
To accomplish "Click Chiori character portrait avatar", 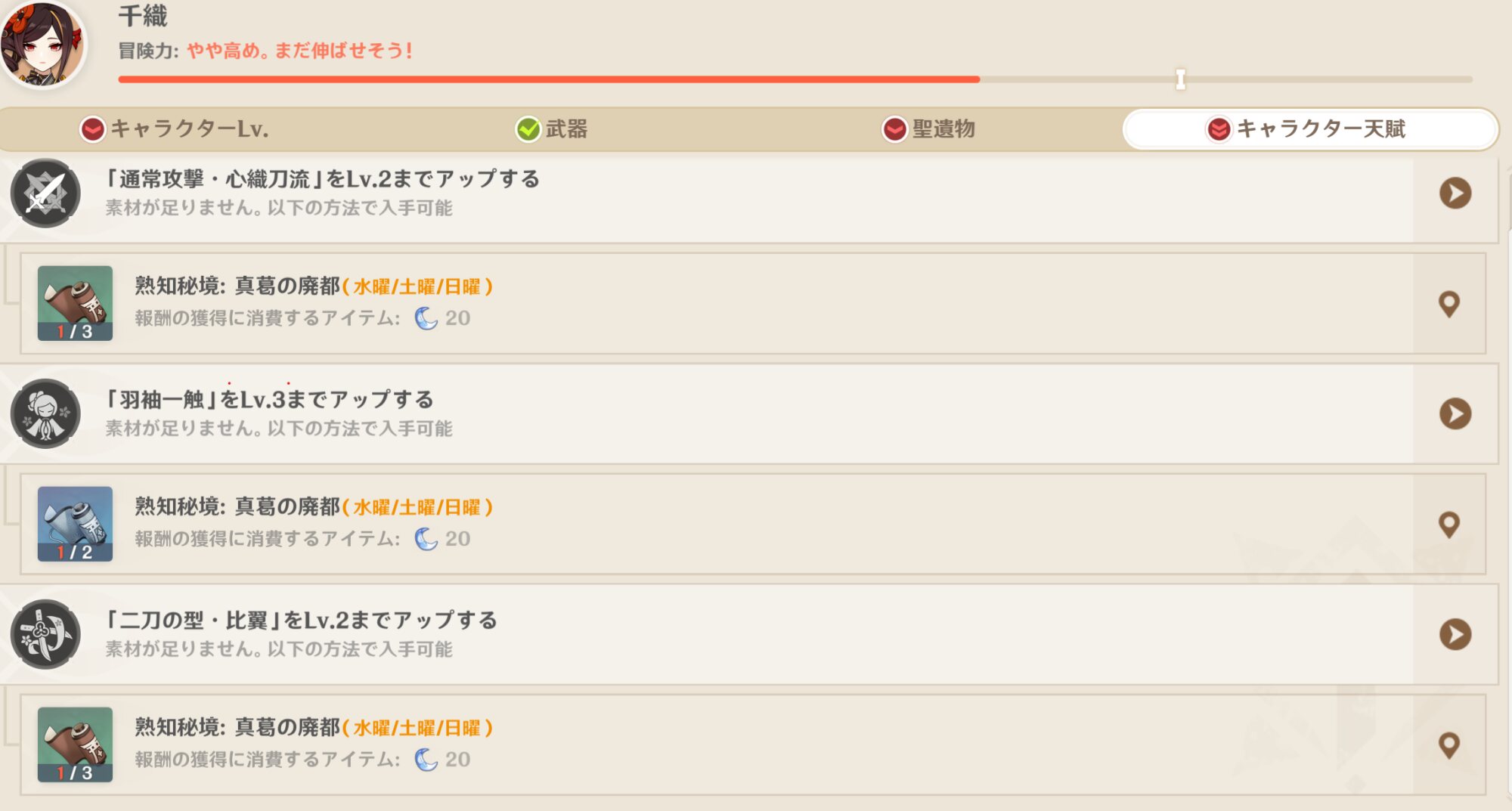I will click(x=42, y=44).
